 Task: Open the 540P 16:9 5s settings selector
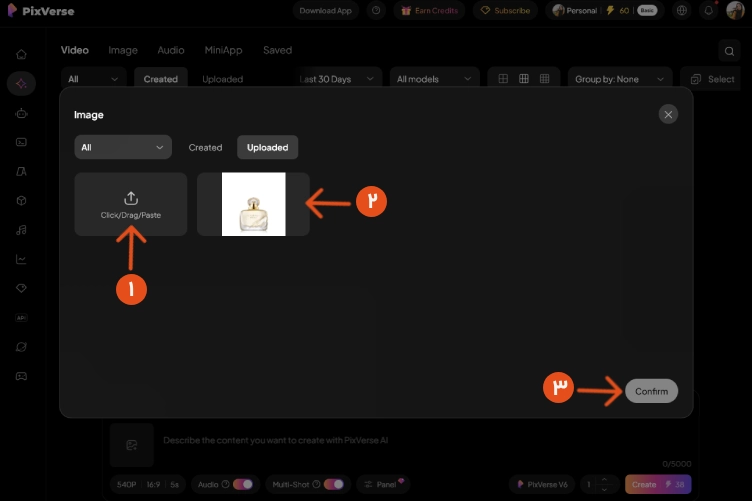click(x=148, y=484)
